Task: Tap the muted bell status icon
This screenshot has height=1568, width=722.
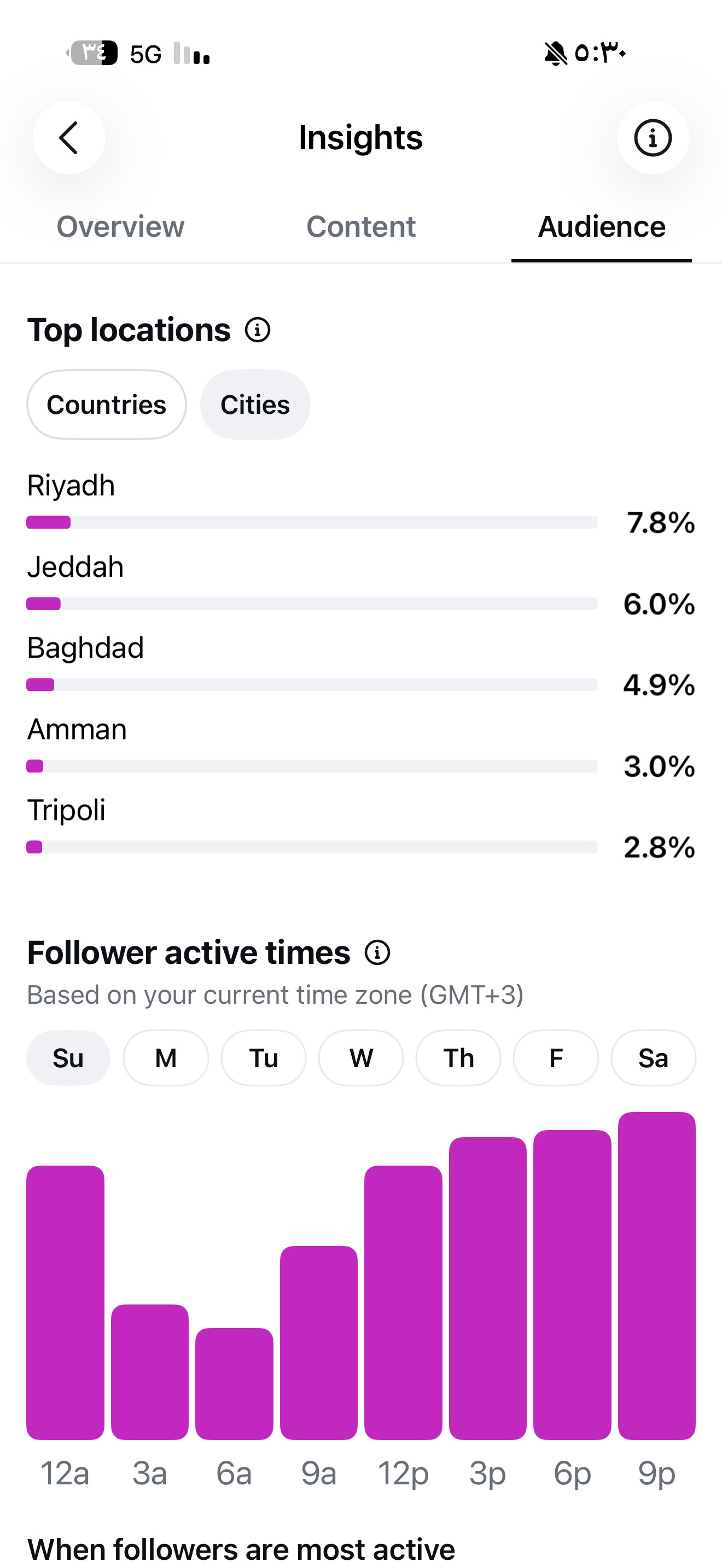Action: coord(555,54)
